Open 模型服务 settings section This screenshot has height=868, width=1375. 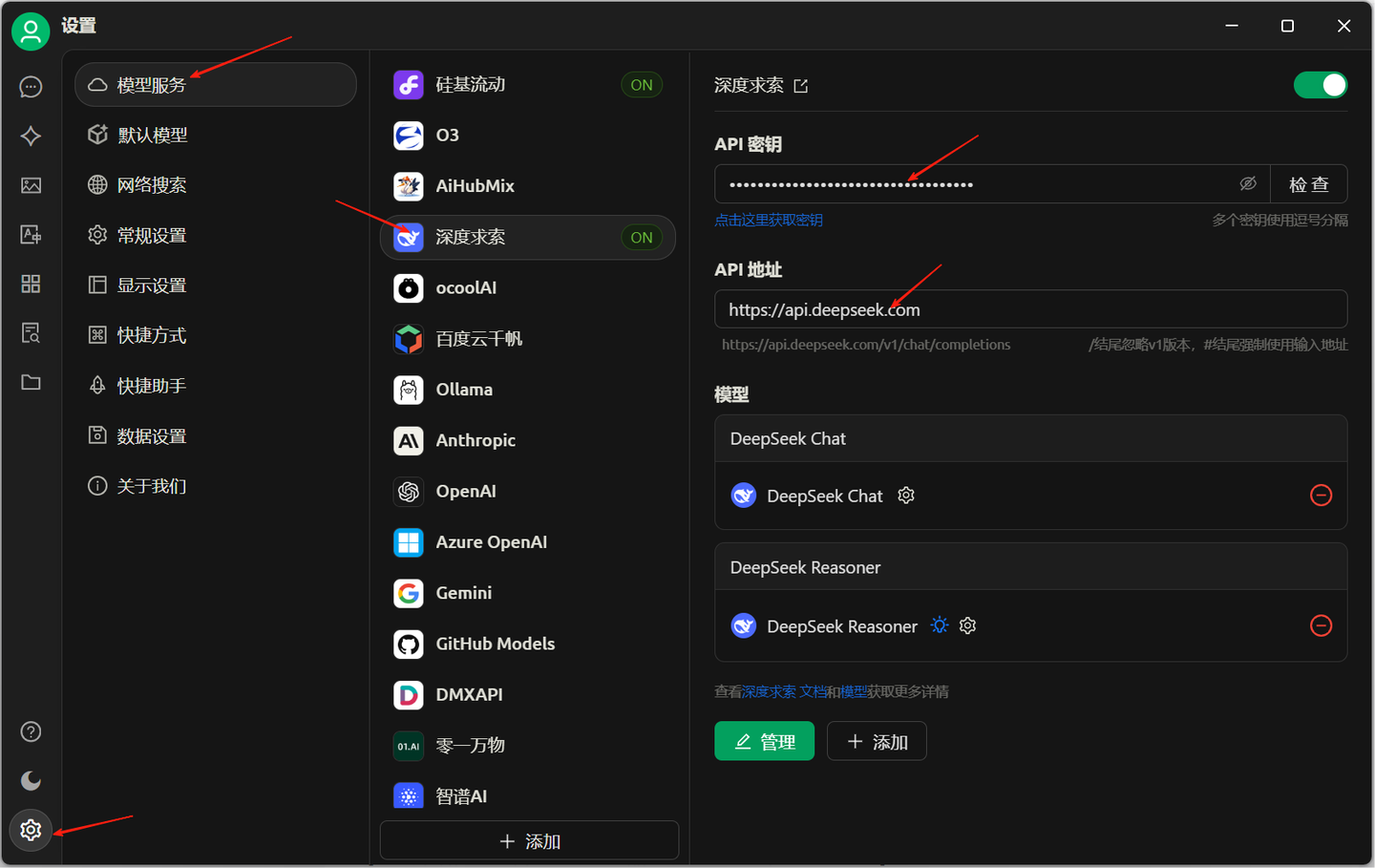click(216, 85)
